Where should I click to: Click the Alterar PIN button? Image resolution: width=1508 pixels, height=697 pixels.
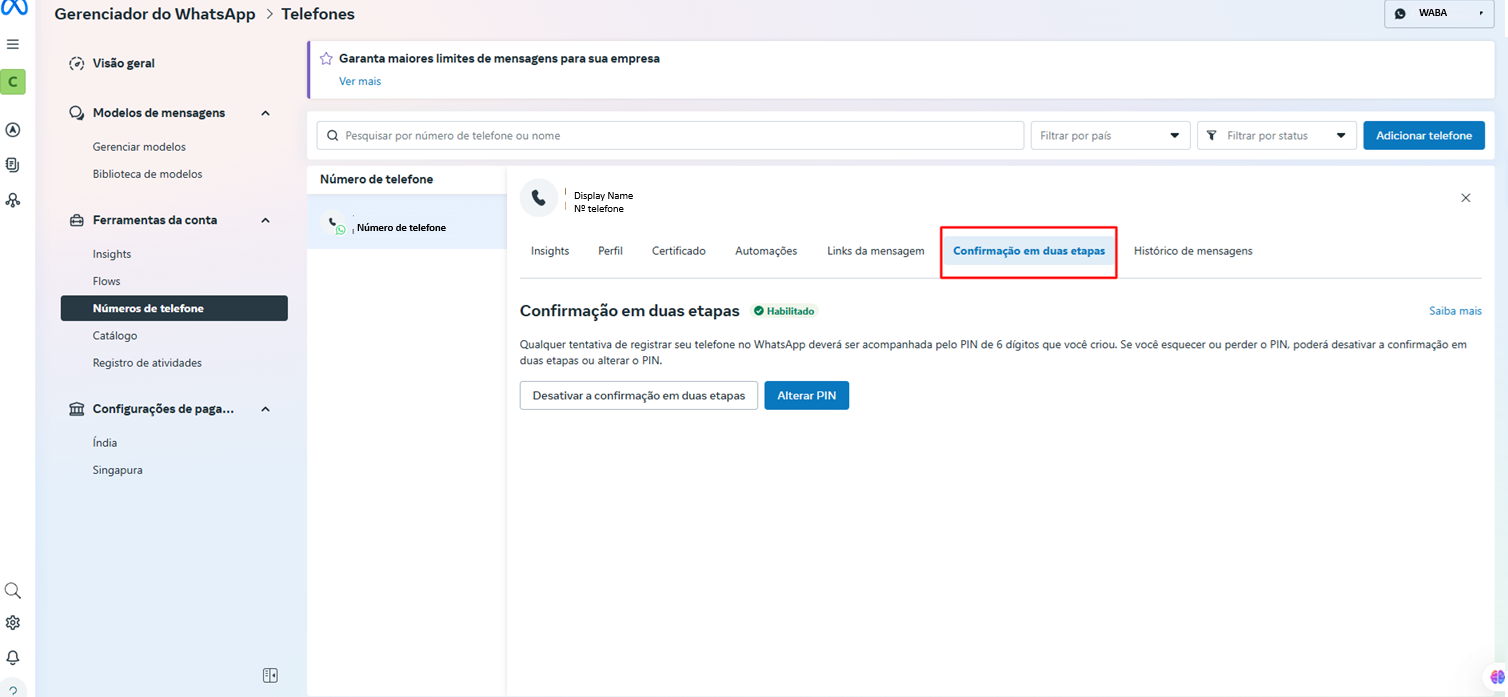click(806, 396)
